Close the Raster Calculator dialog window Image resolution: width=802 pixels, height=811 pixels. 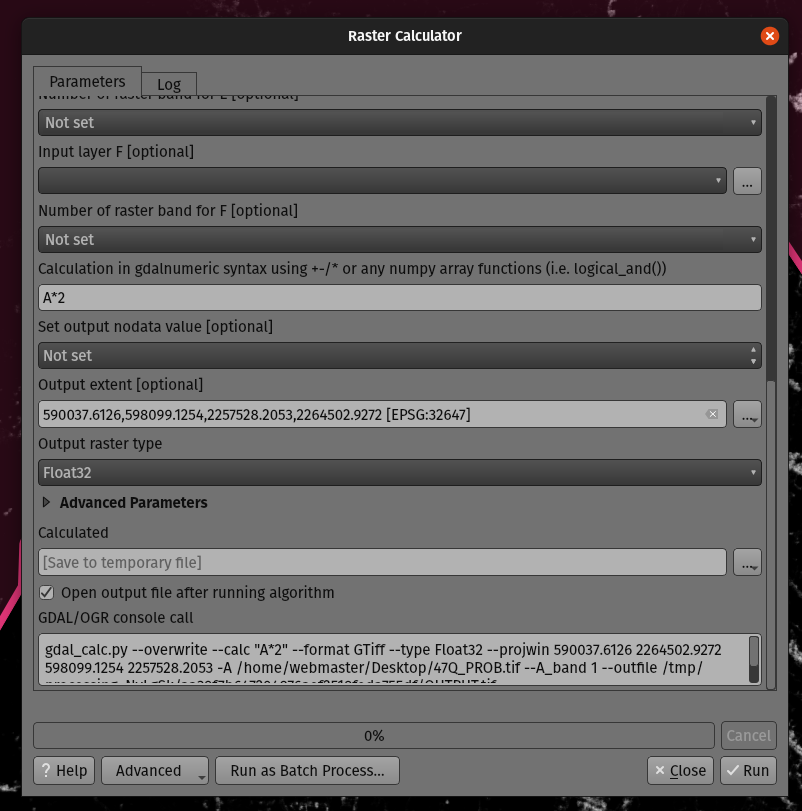pos(769,36)
